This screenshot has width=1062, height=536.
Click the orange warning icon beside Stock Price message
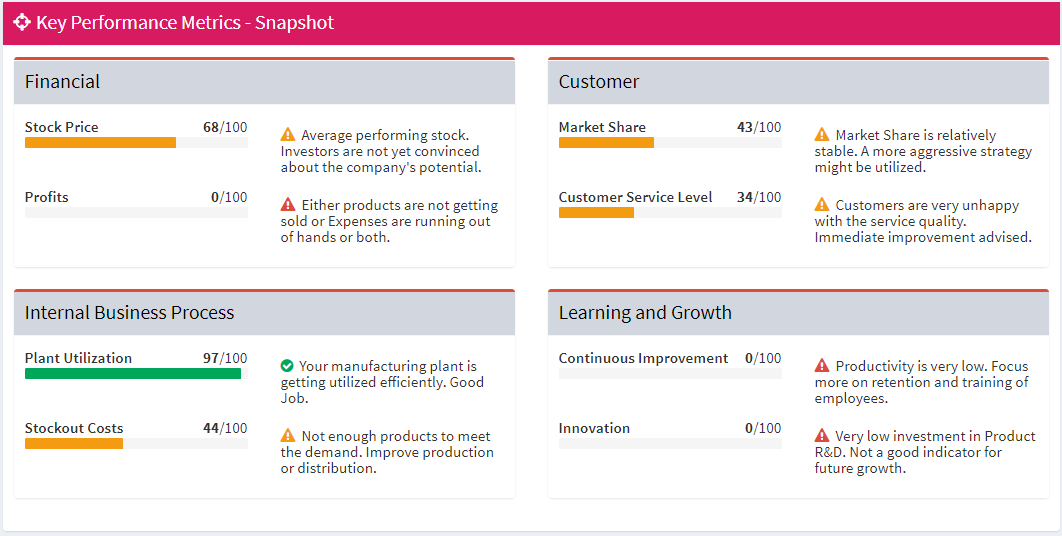tap(288, 135)
